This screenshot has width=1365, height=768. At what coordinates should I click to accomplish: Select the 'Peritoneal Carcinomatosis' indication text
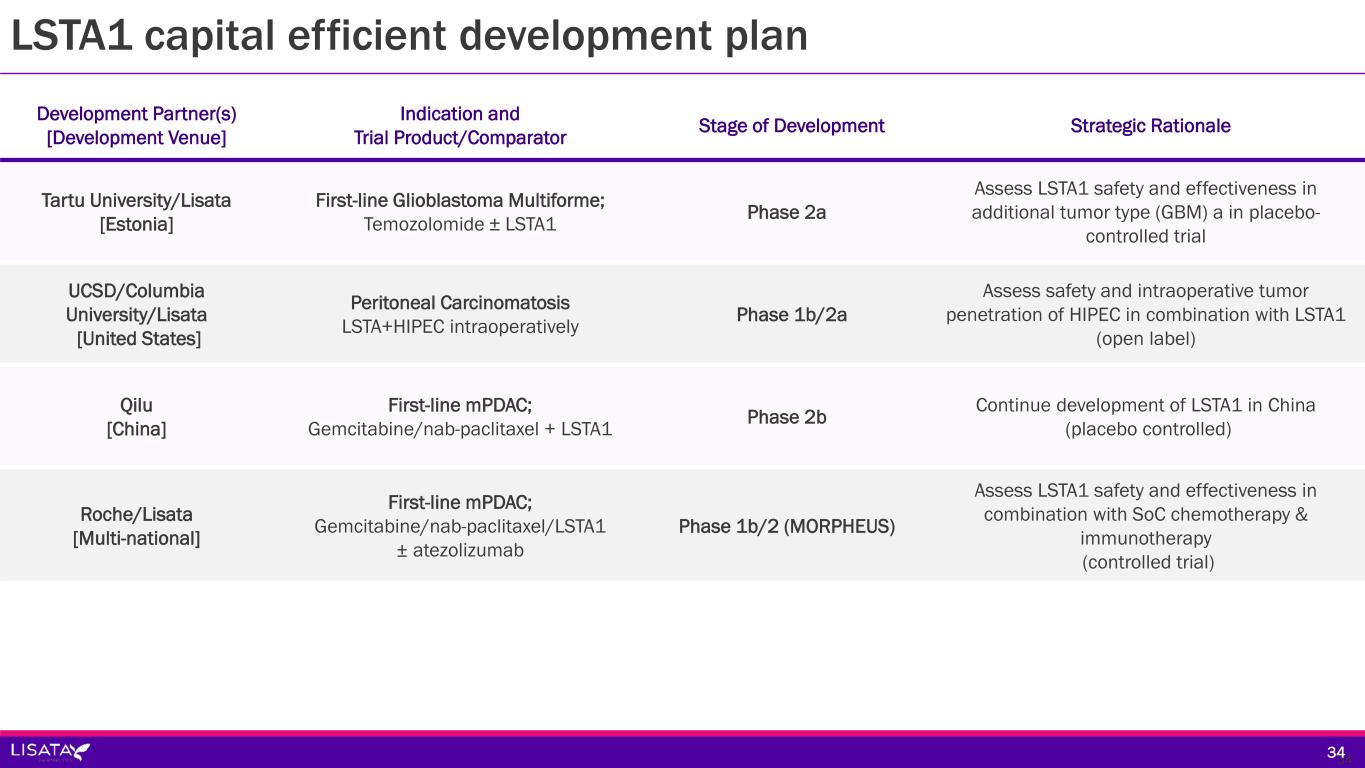pyautogui.click(x=460, y=303)
